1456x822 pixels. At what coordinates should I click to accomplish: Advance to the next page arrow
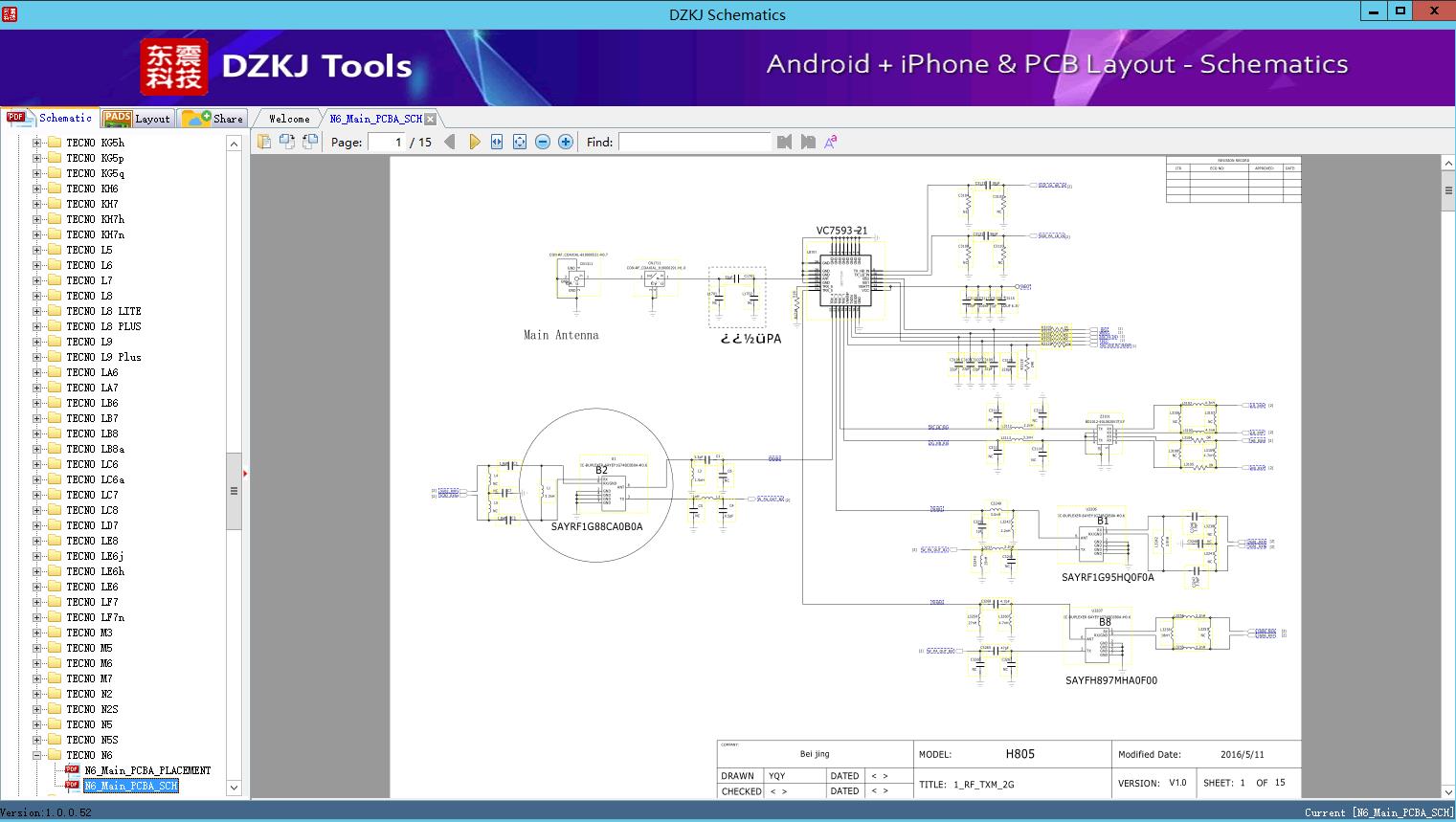474,142
